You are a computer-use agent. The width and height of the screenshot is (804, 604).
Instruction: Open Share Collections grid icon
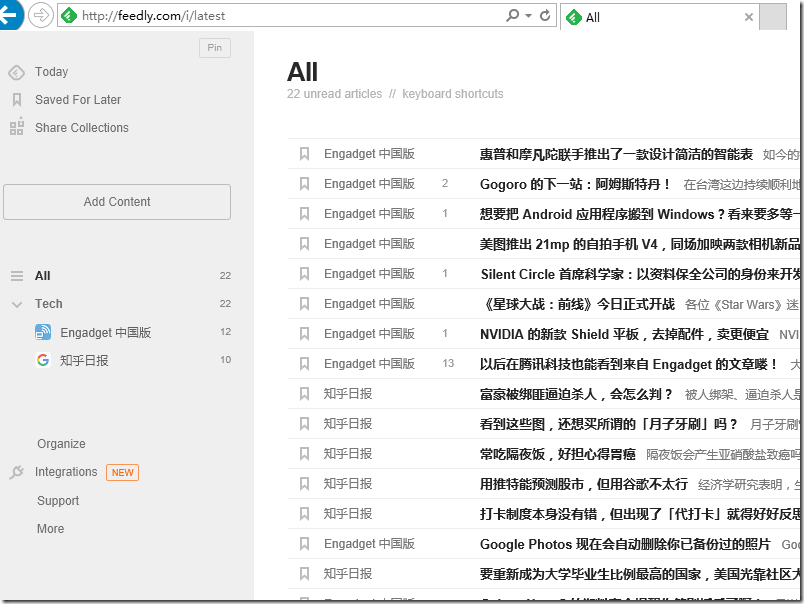[x=17, y=127]
